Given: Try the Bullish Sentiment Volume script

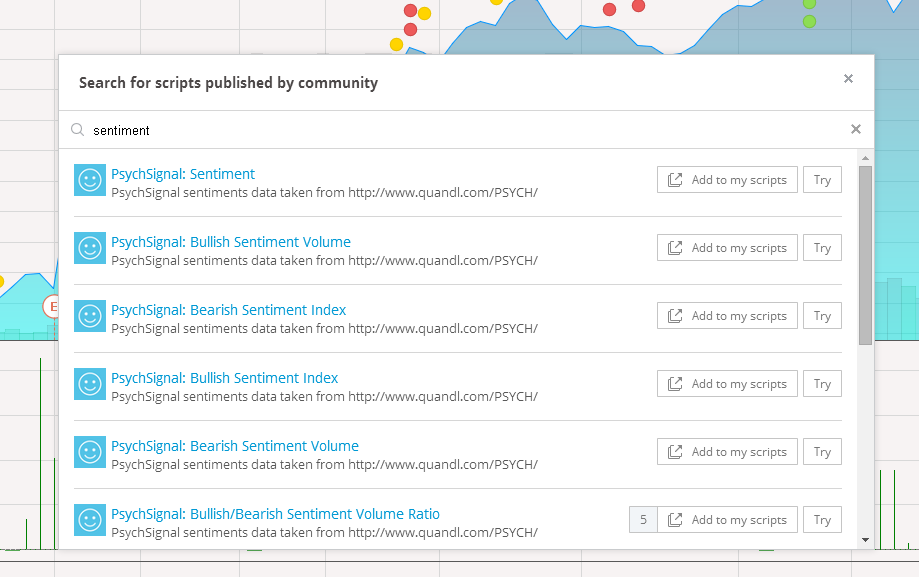Looking at the screenshot, I should [x=822, y=248].
